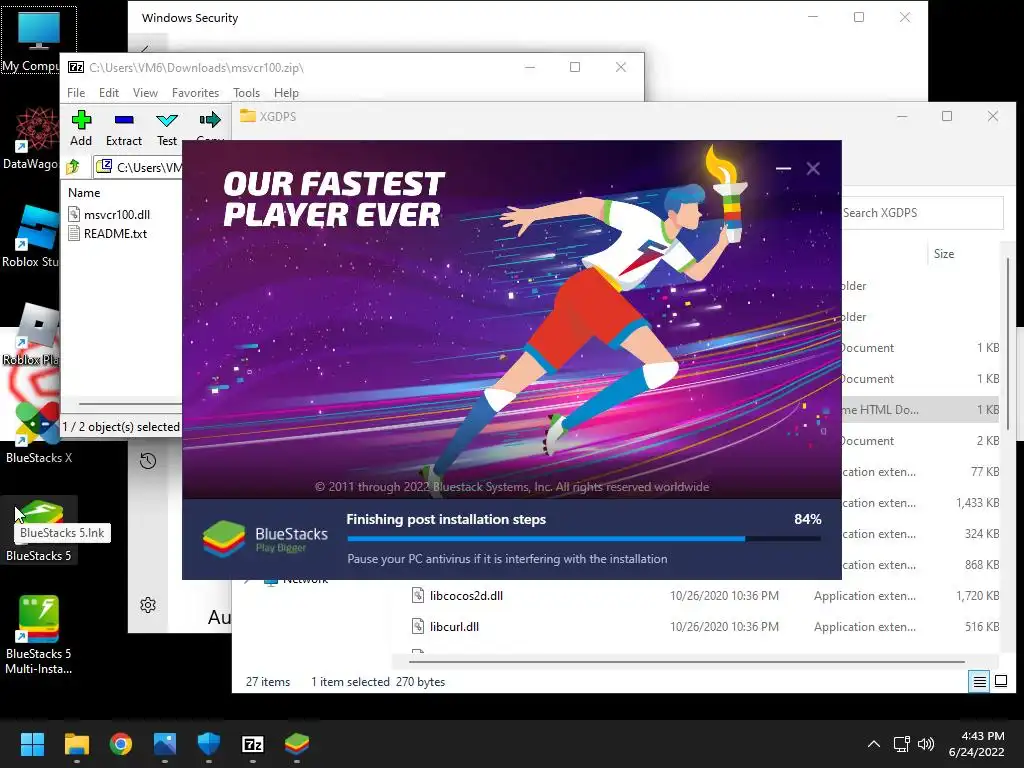Click the BlueStacks installation progress bar
This screenshot has width=1024, height=768.
(x=584, y=539)
